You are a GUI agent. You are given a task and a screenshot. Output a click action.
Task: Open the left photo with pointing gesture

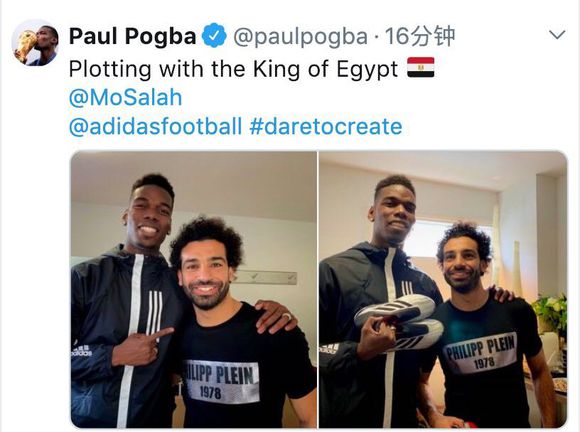click(193, 289)
